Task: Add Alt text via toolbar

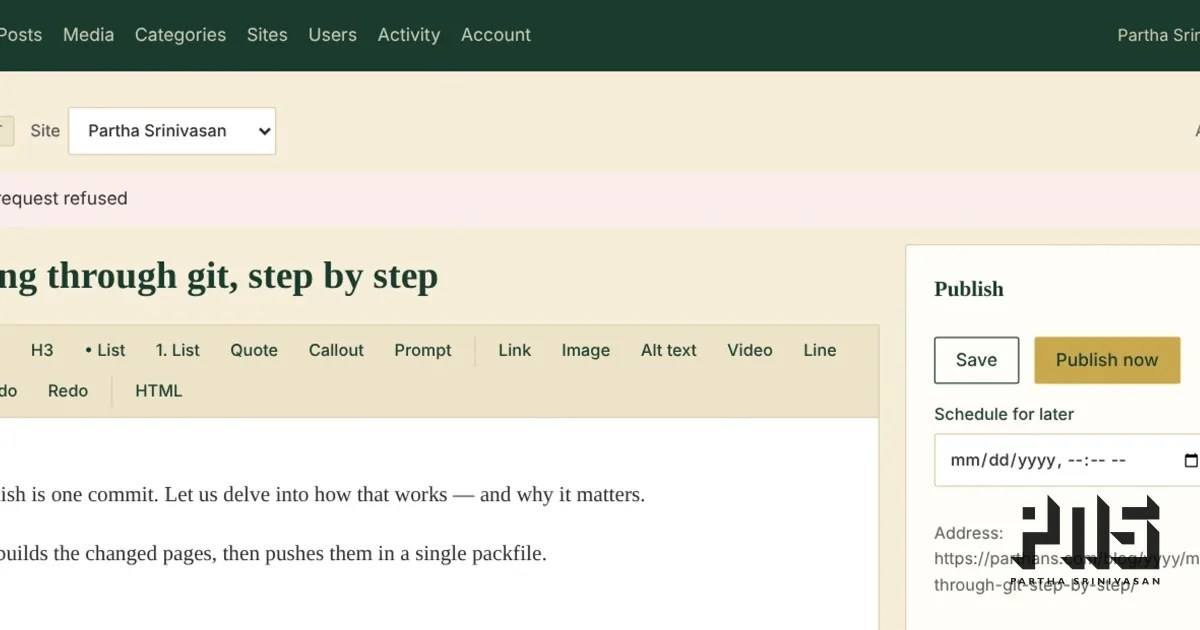Action: point(669,350)
